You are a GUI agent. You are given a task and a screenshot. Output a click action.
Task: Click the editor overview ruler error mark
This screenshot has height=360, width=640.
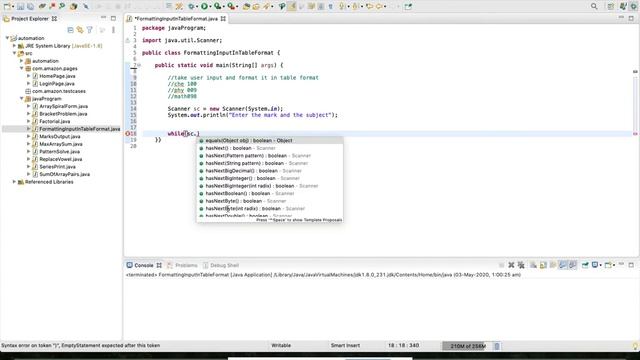635,134
